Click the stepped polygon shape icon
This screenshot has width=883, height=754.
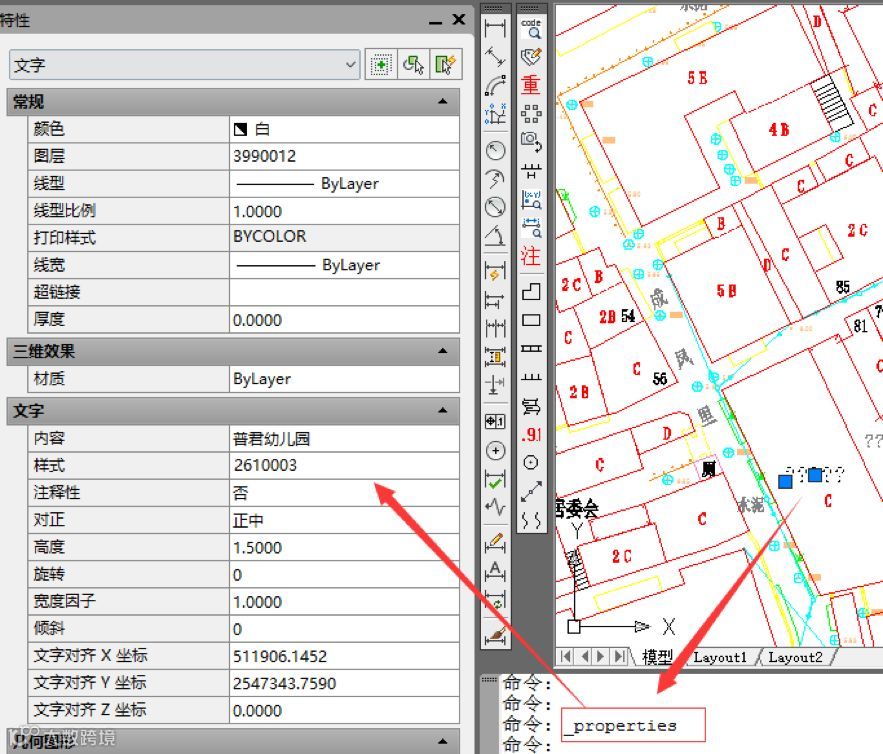click(531, 292)
